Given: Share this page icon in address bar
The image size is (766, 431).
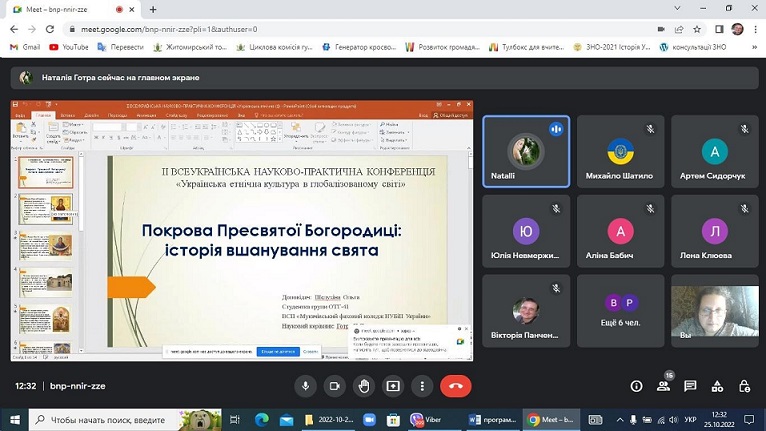Looking at the screenshot, I should click(x=679, y=29).
